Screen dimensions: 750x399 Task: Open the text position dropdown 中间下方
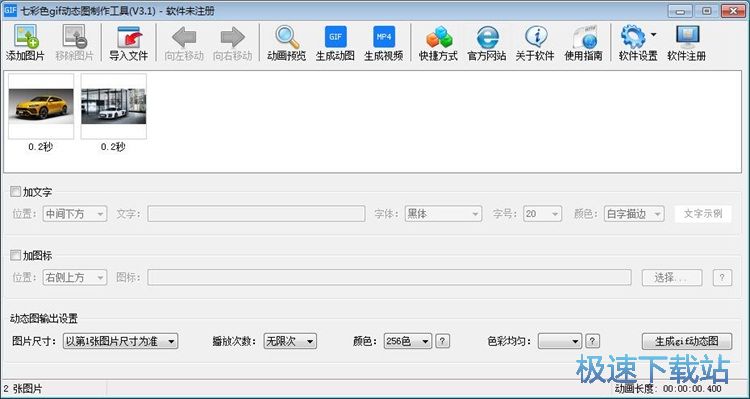click(x=75, y=214)
